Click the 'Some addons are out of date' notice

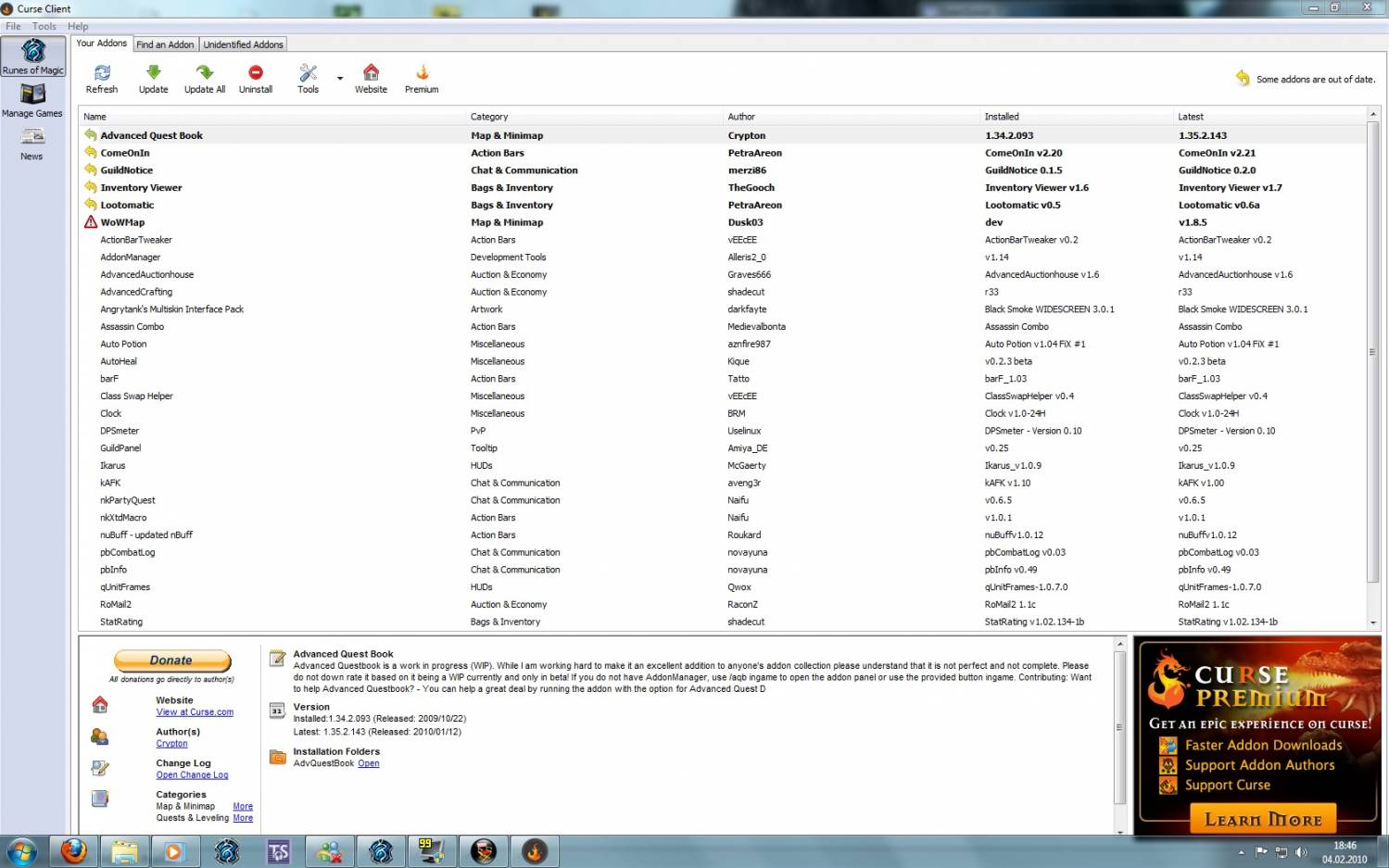coord(1306,79)
